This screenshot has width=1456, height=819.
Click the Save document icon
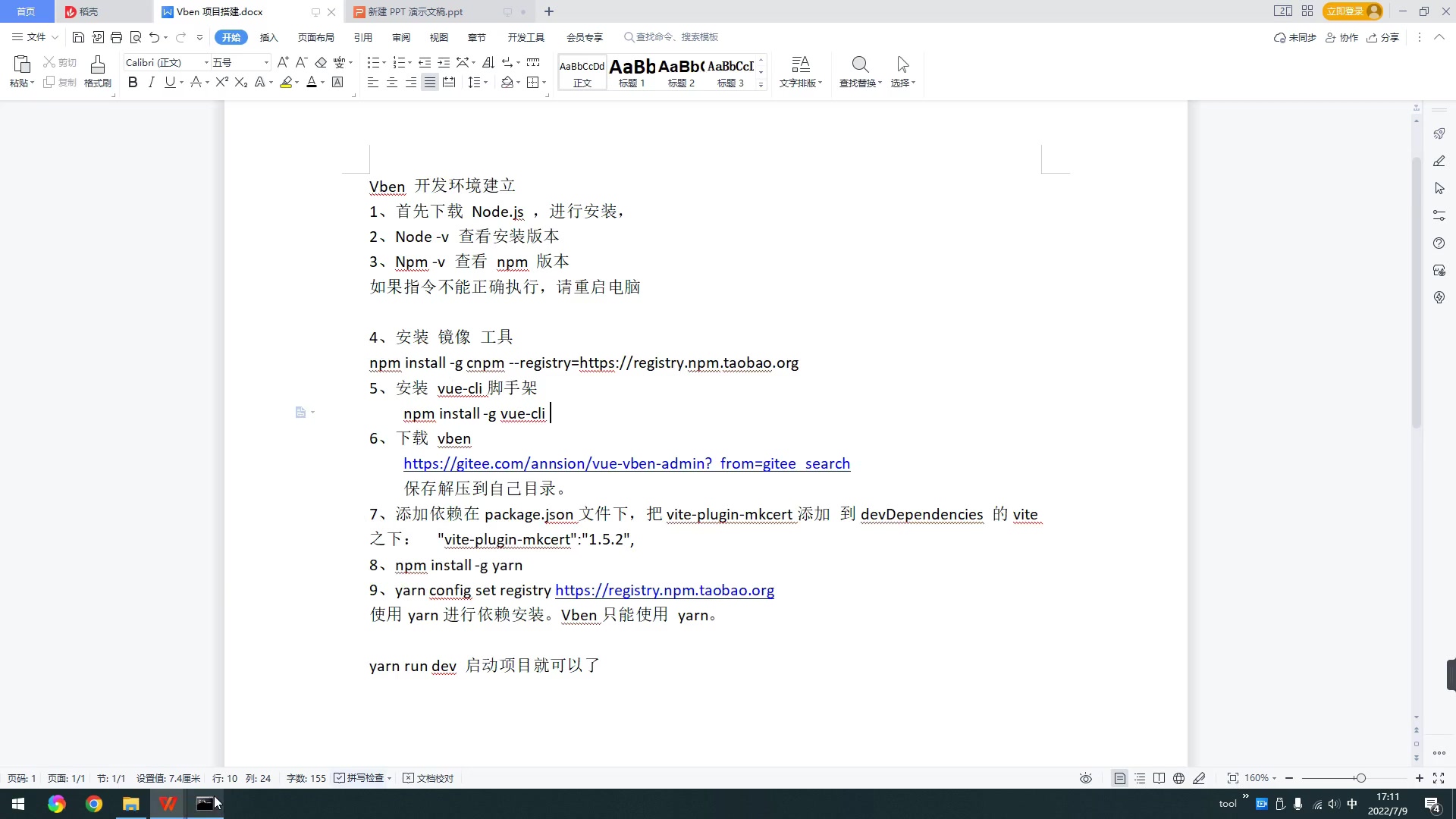coord(78,37)
